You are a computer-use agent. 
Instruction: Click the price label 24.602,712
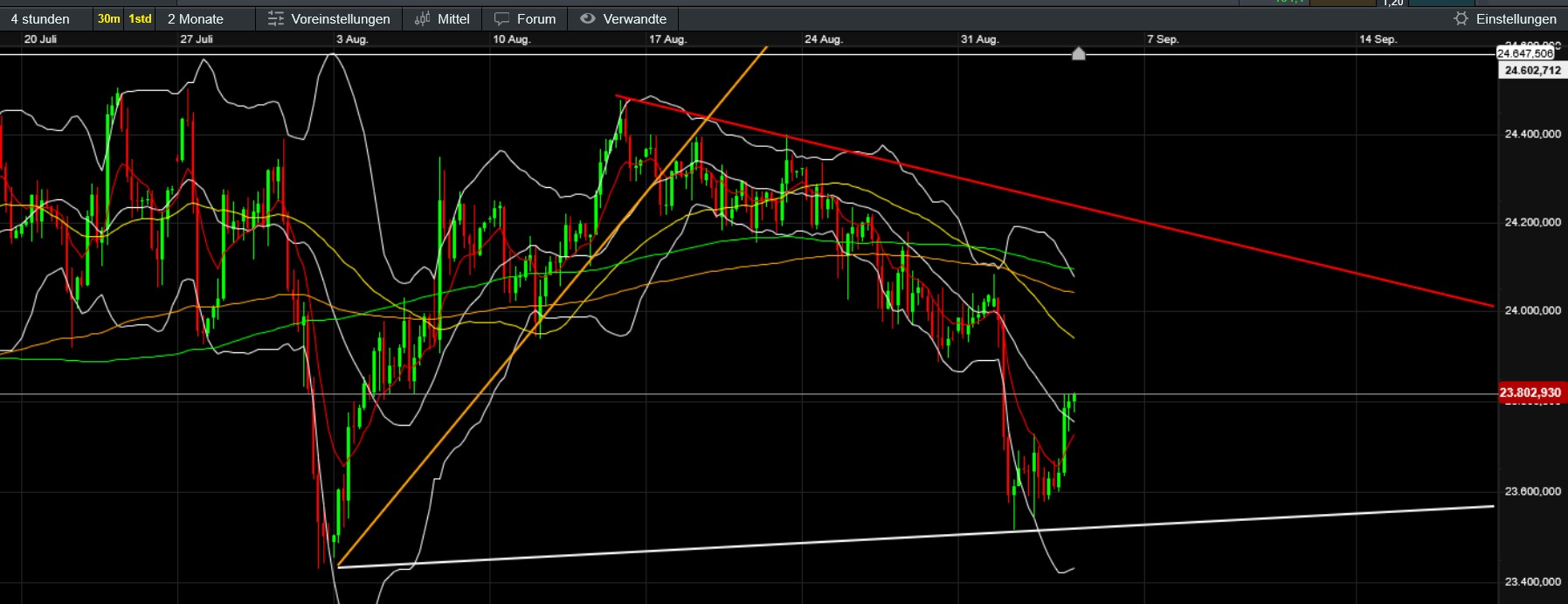pyautogui.click(x=1532, y=70)
